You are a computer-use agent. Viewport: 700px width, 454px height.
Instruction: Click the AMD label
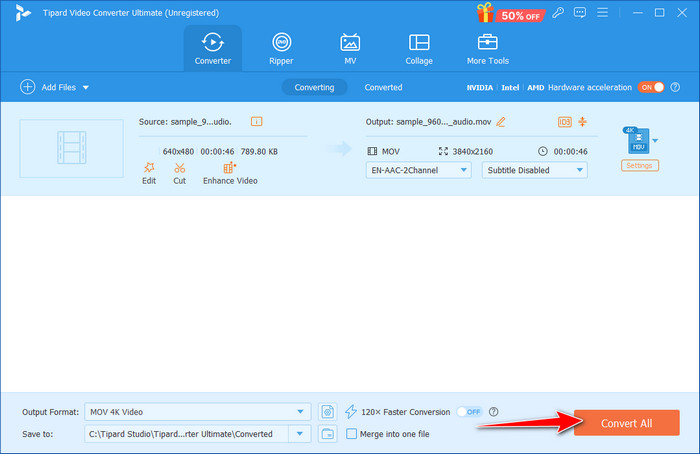coord(535,87)
